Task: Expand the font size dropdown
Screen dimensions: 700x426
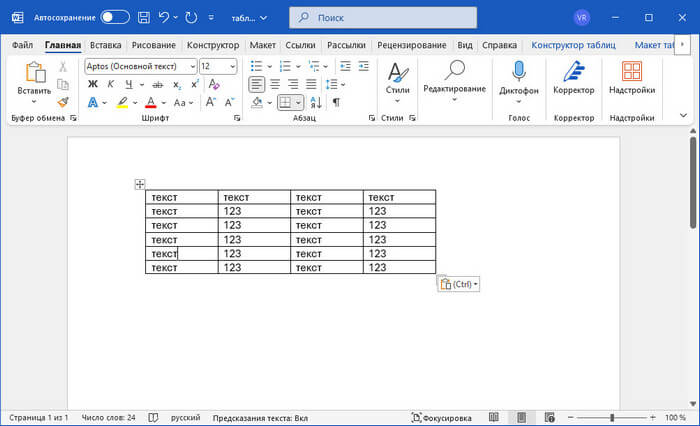Action: (232, 66)
